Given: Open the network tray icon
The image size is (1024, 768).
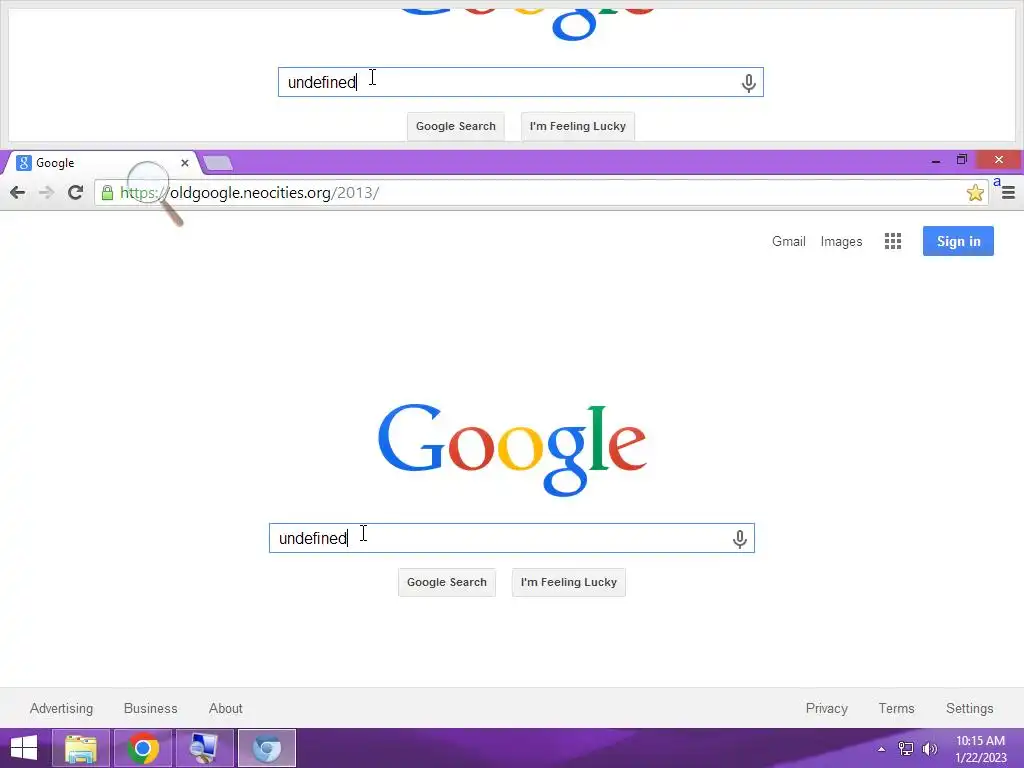Looking at the screenshot, I should click(906, 749).
